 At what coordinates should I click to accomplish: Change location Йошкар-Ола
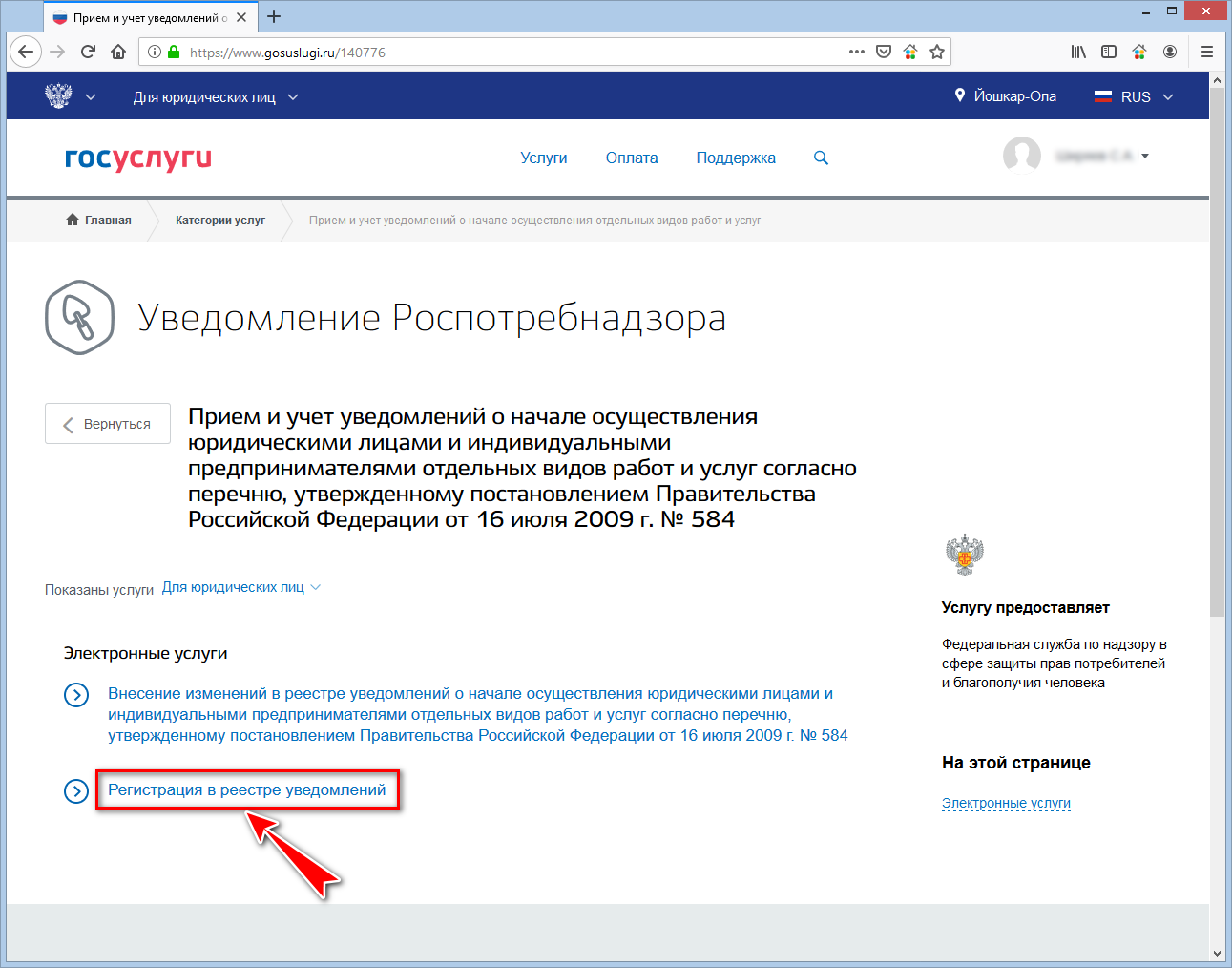click(x=1006, y=96)
